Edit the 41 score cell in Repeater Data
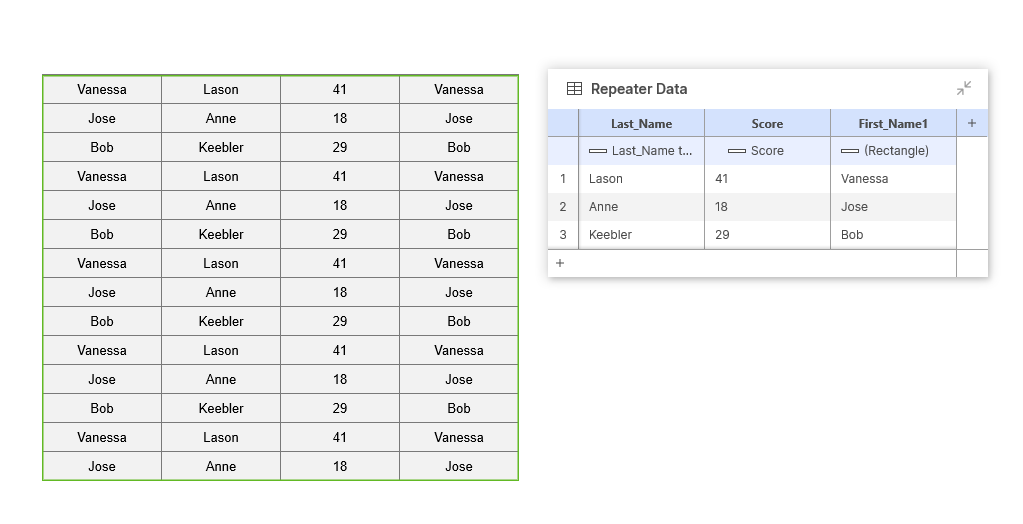1023x524 pixels. point(767,179)
